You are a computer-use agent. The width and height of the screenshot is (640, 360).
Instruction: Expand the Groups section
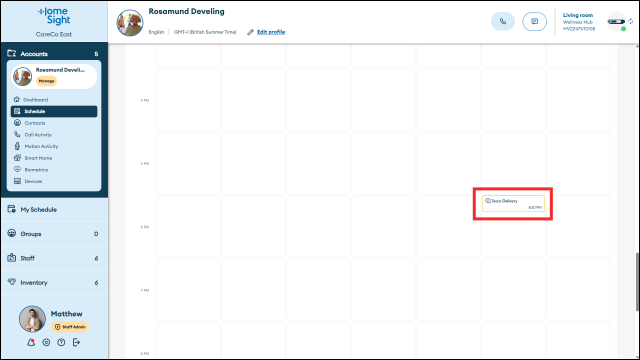click(x=54, y=234)
